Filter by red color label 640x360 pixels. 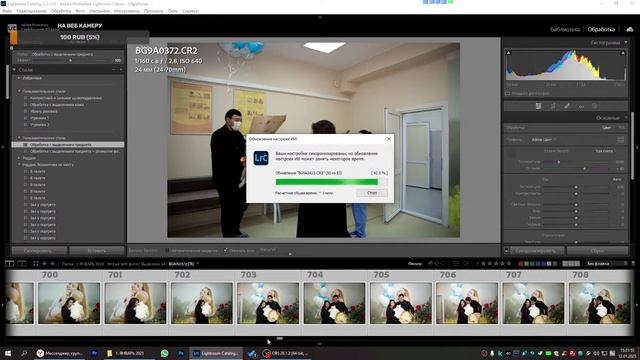click(521, 264)
